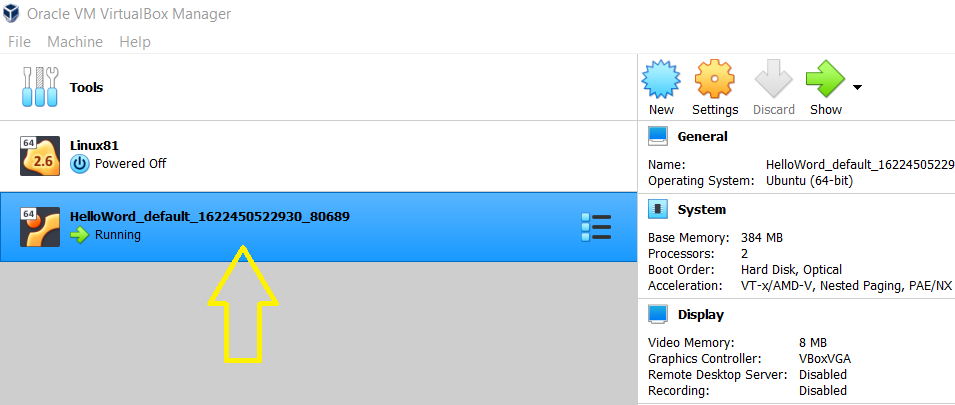Viewport: 955px width, 405px height.
Task: Click the General section header
Action: [702, 136]
